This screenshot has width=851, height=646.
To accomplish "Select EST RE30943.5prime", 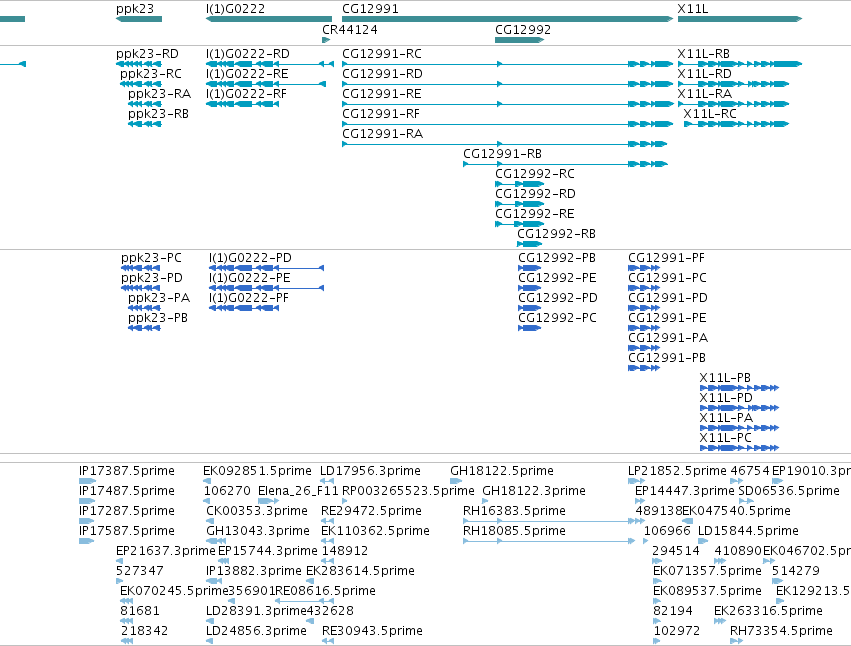I will click(327, 642).
